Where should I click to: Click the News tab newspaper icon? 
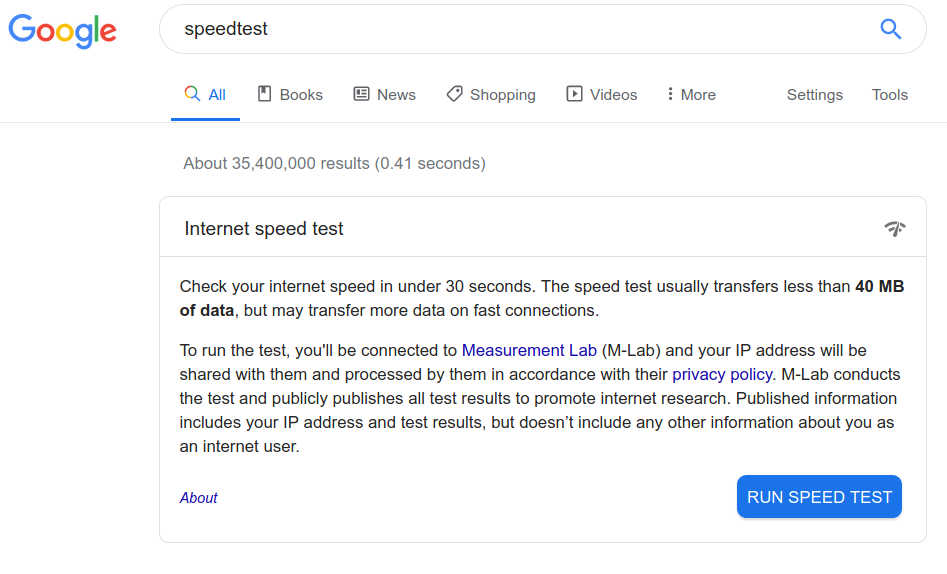tap(361, 94)
